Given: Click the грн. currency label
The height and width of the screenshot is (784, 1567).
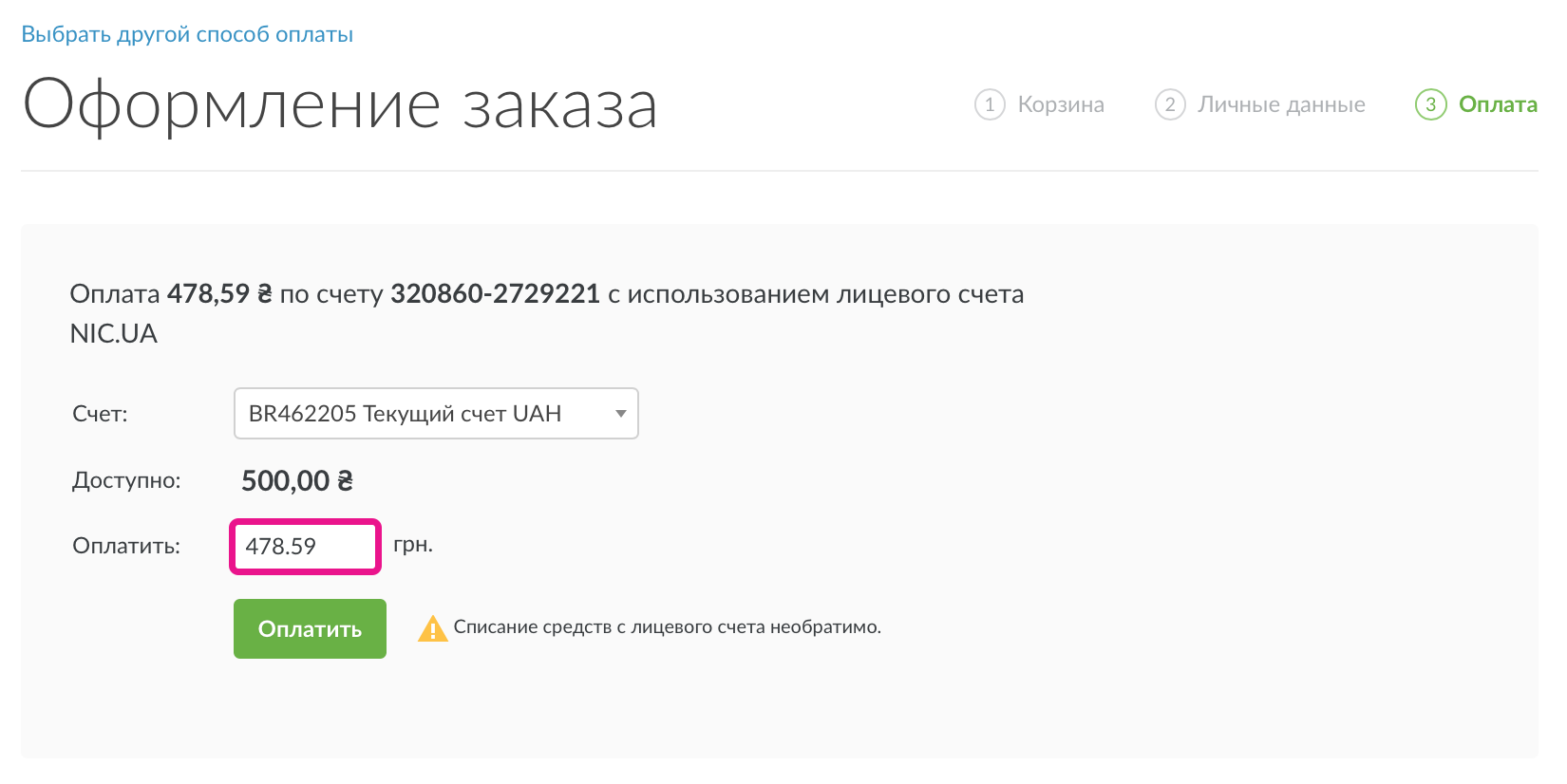Looking at the screenshot, I should coord(413,545).
